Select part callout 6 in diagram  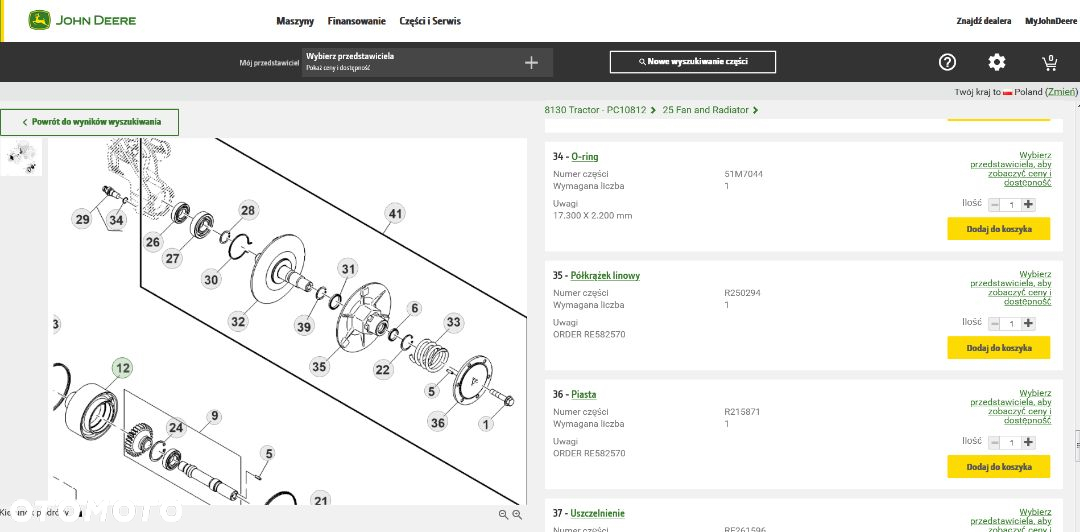[413, 308]
